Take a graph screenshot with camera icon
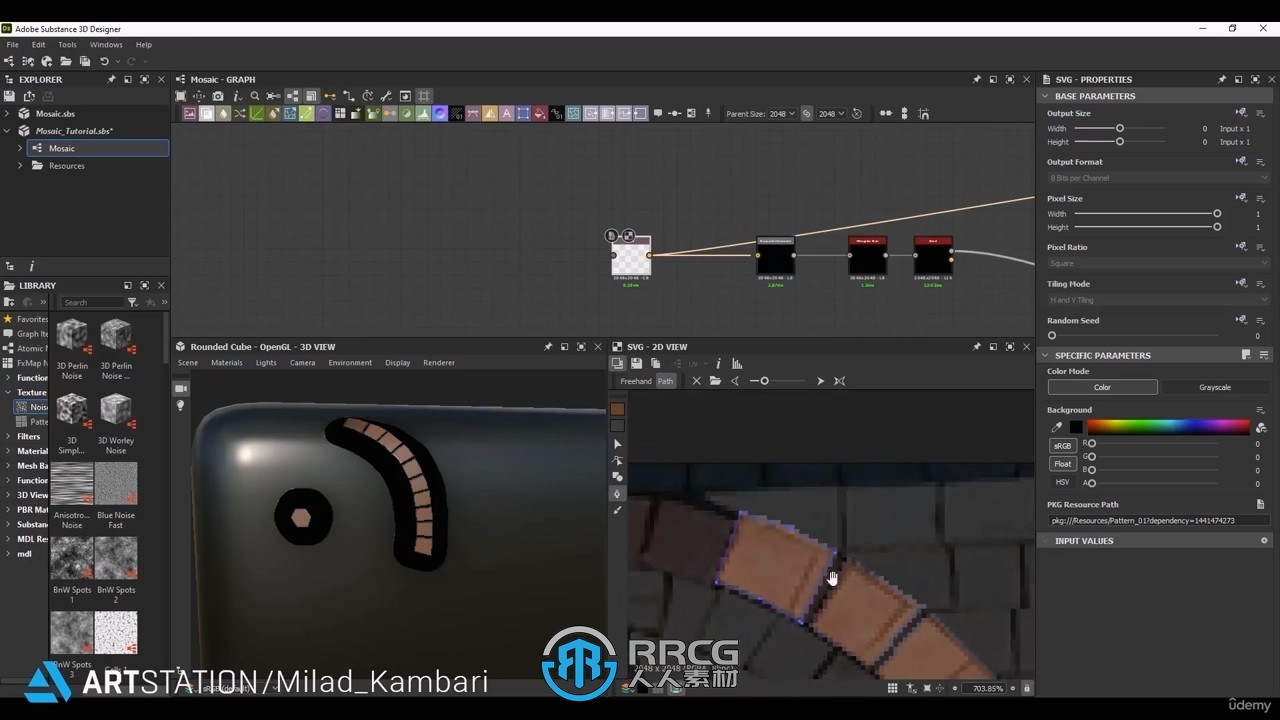The width and height of the screenshot is (1280, 720). [218, 96]
